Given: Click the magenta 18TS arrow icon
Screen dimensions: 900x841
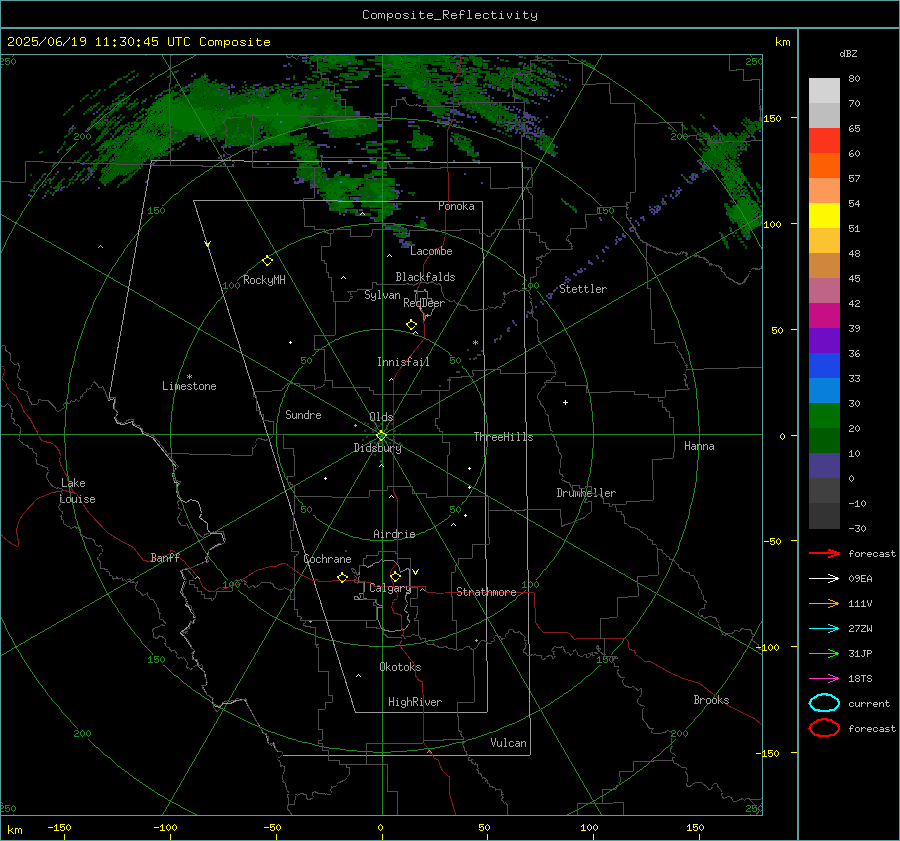Looking at the screenshot, I should (x=824, y=679).
